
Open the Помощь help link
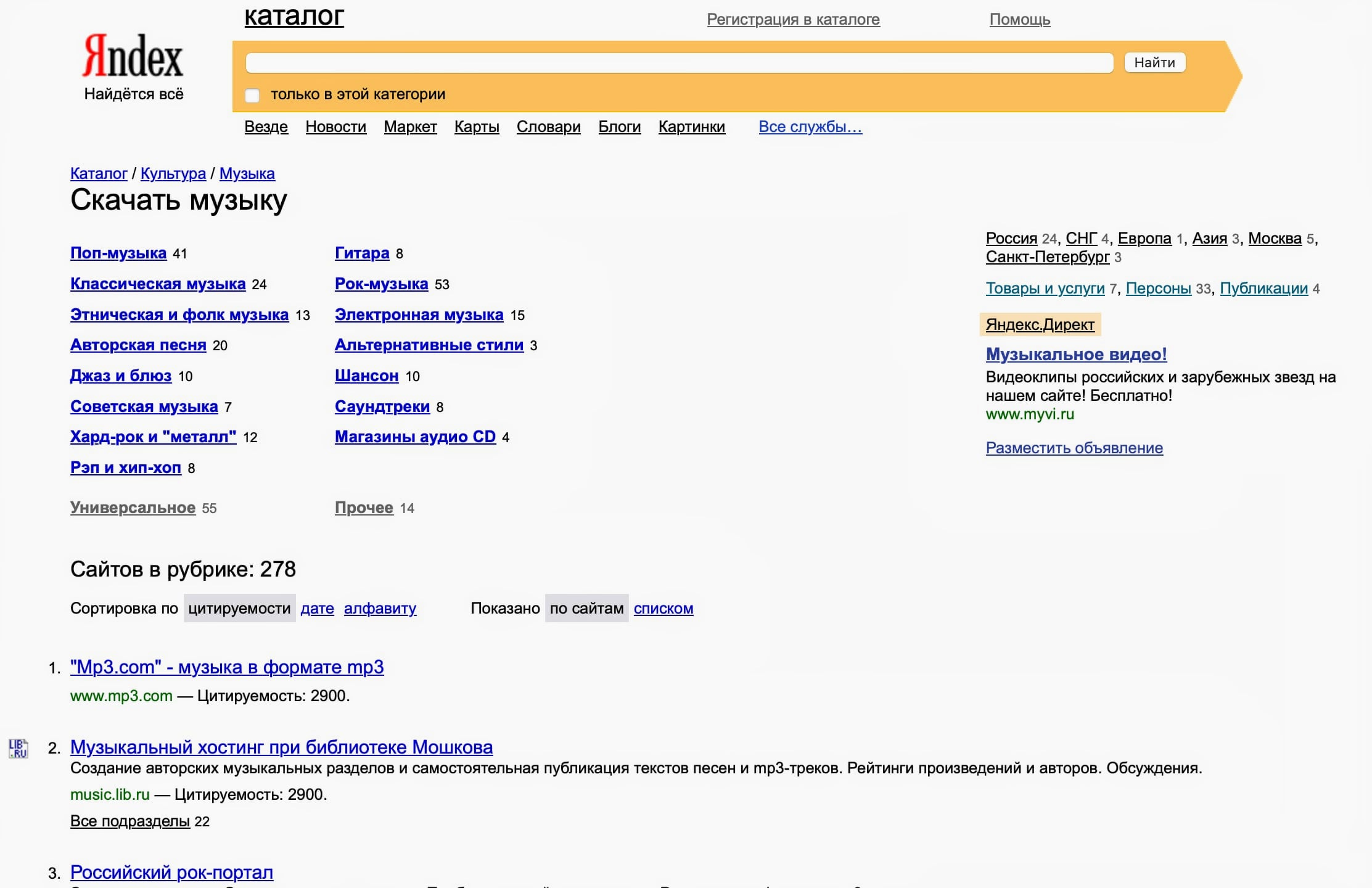click(1020, 20)
